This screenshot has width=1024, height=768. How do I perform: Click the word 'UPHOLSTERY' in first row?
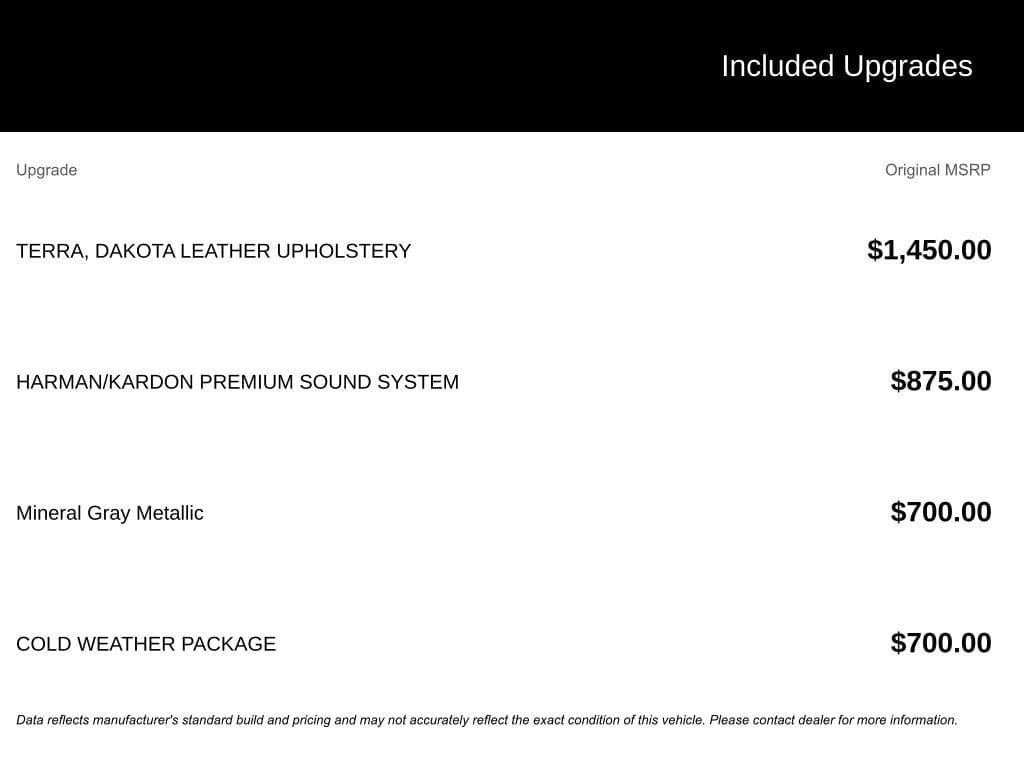(x=344, y=251)
